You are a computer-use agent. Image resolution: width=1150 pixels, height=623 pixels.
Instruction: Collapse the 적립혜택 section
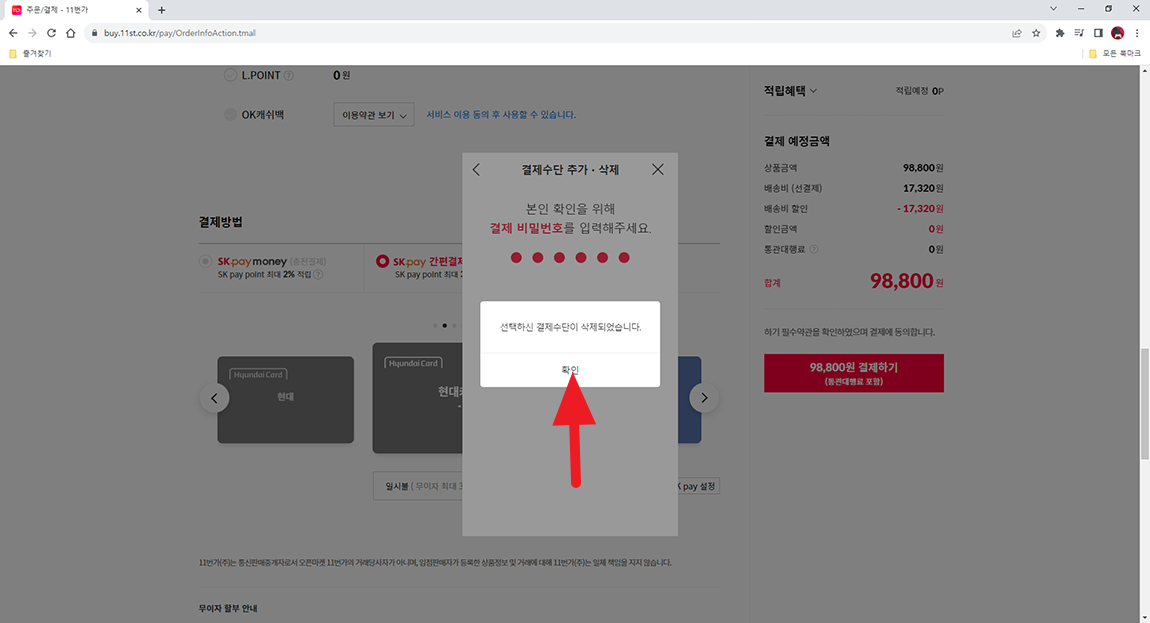[x=812, y=90]
